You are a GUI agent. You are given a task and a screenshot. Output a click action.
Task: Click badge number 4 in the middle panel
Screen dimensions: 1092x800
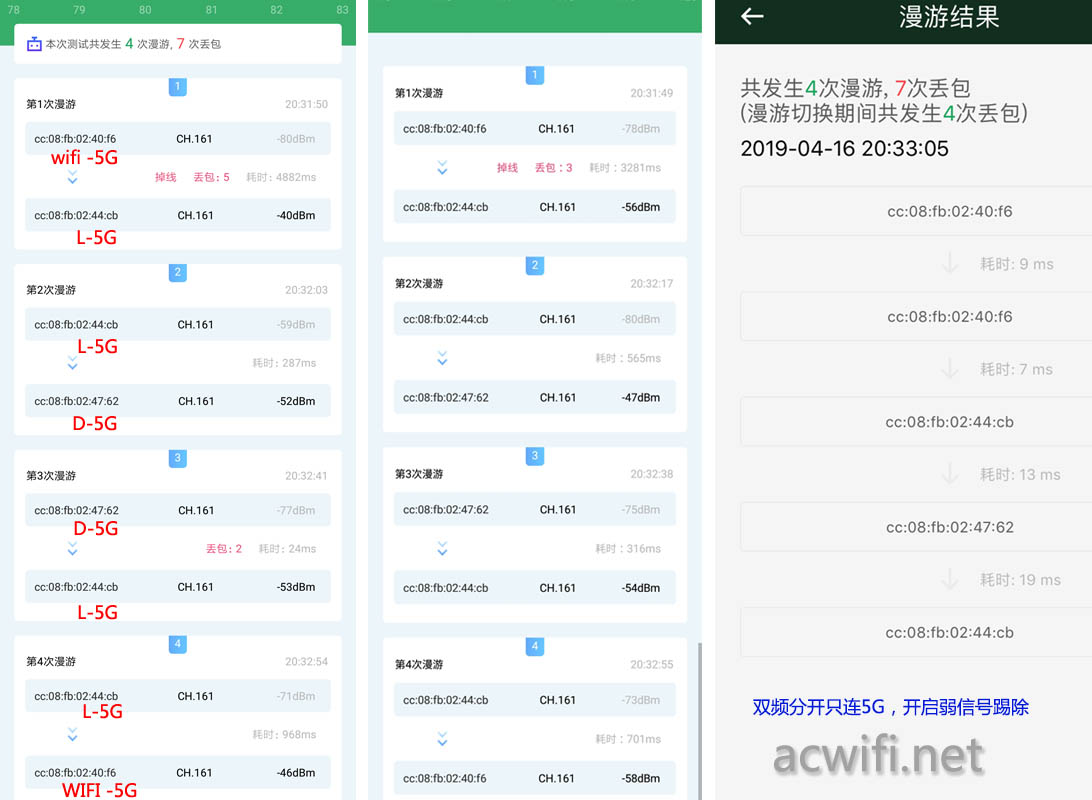pos(535,646)
